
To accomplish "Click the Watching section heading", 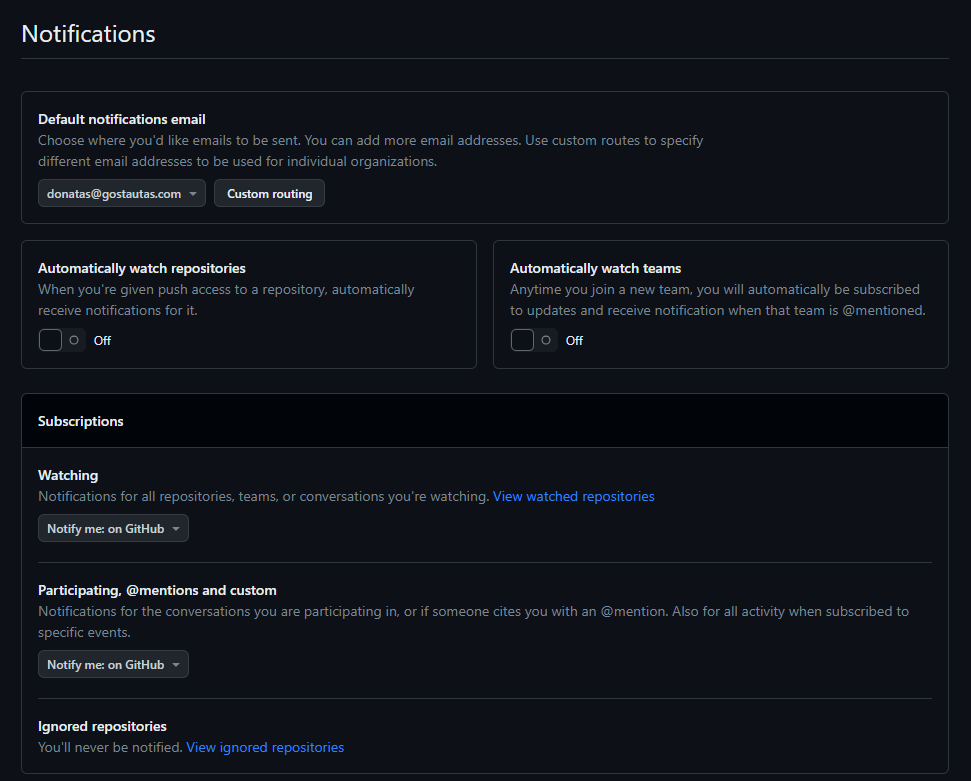I will [x=67, y=475].
